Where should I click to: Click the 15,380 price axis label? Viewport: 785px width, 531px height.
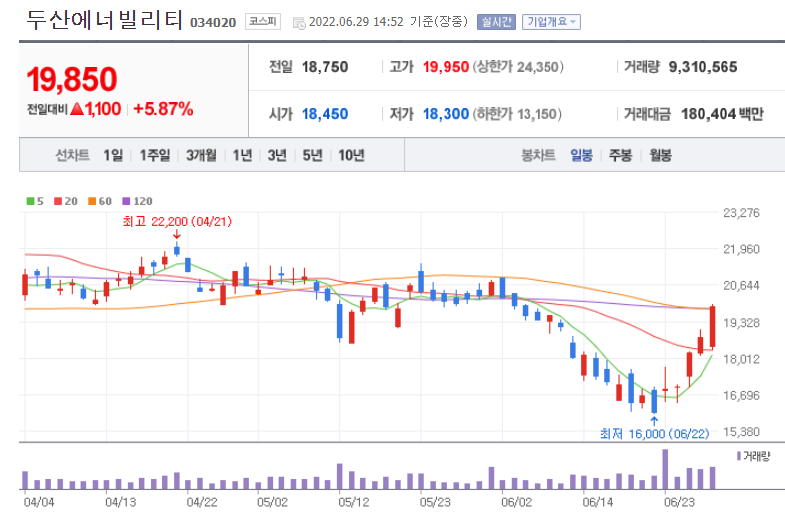741,432
